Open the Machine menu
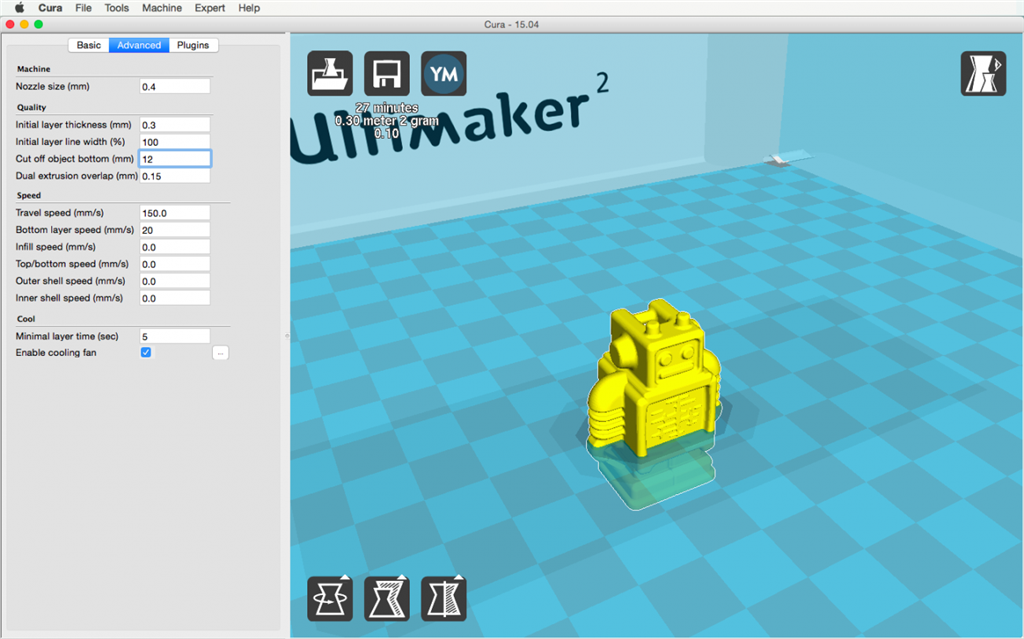 pos(162,8)
